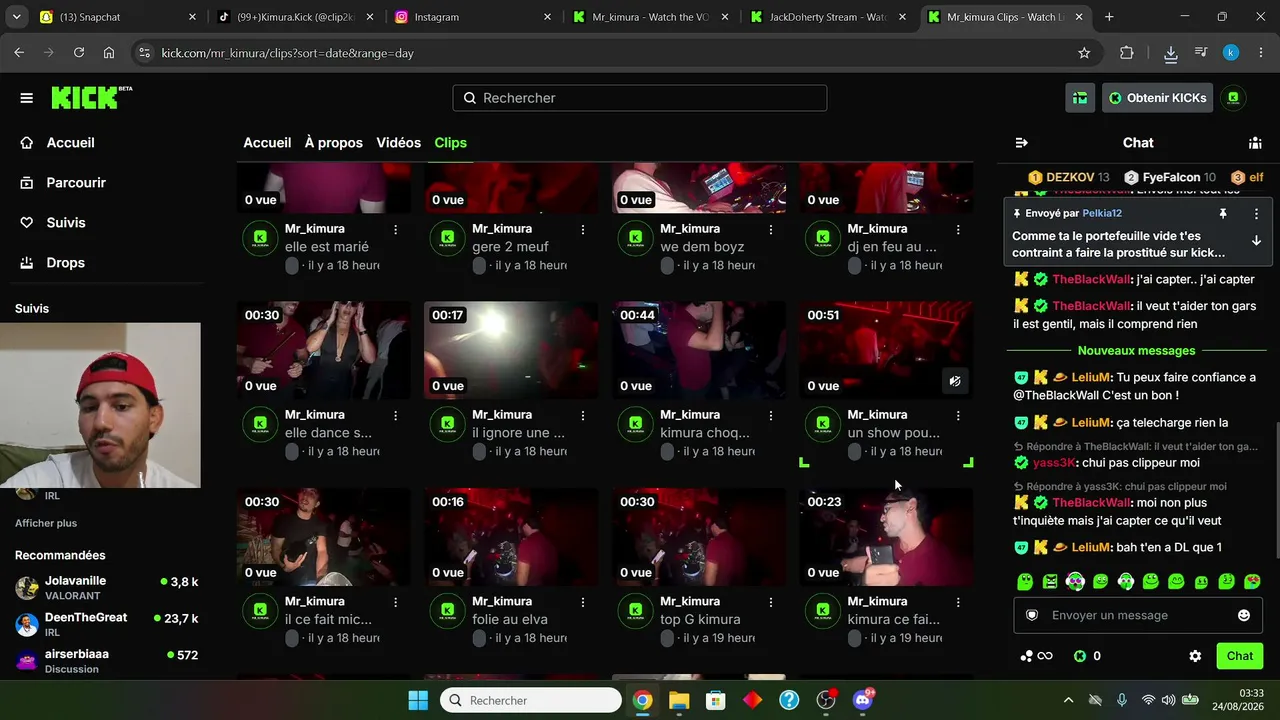
Task: Click the channel points dots icon
Action: click(x=1026, y=656)
